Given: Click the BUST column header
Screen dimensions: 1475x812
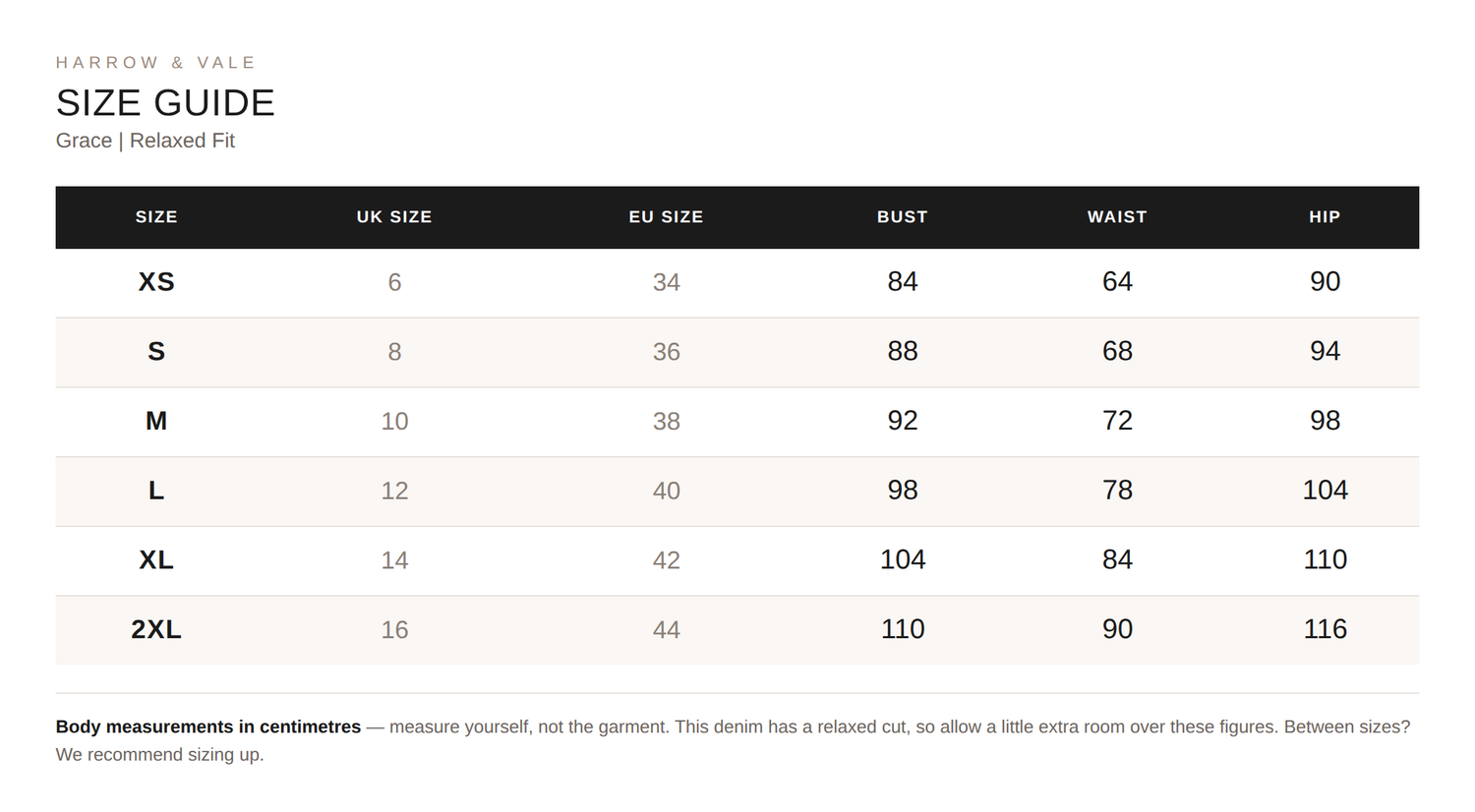Looking at the screenshot, I should (903, 217).
